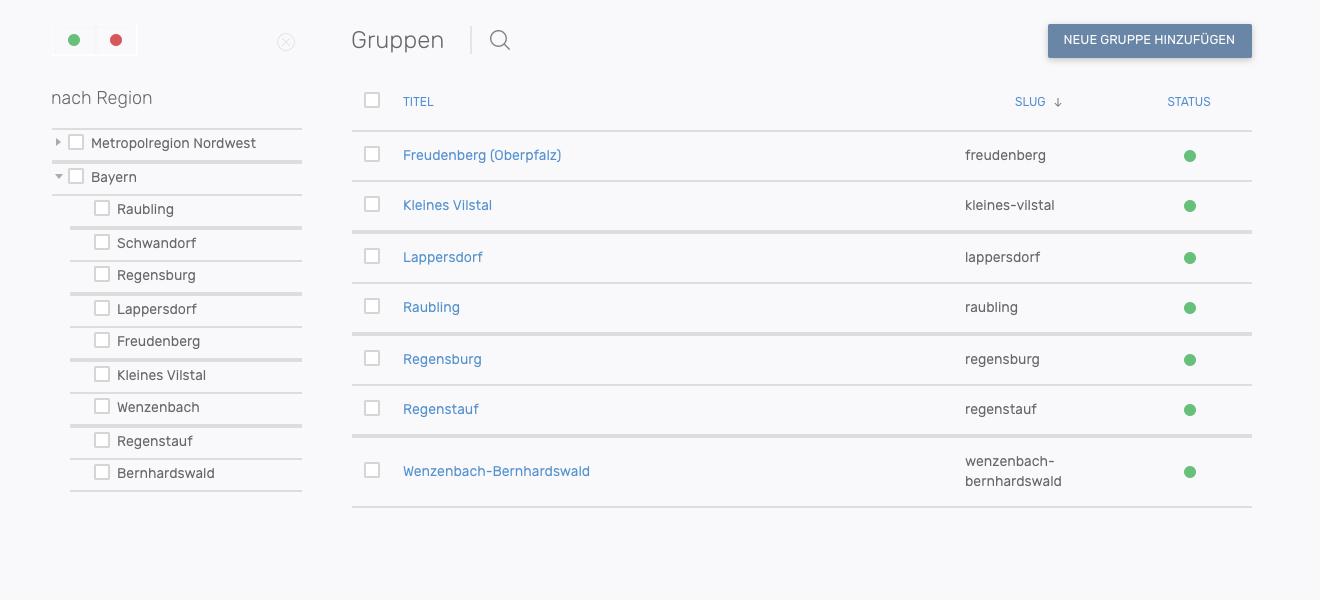The height and width of the screenshot is (600, 1320).
Task: Open the Kleines Vilstal group link
Action: (x=447, y=206)
